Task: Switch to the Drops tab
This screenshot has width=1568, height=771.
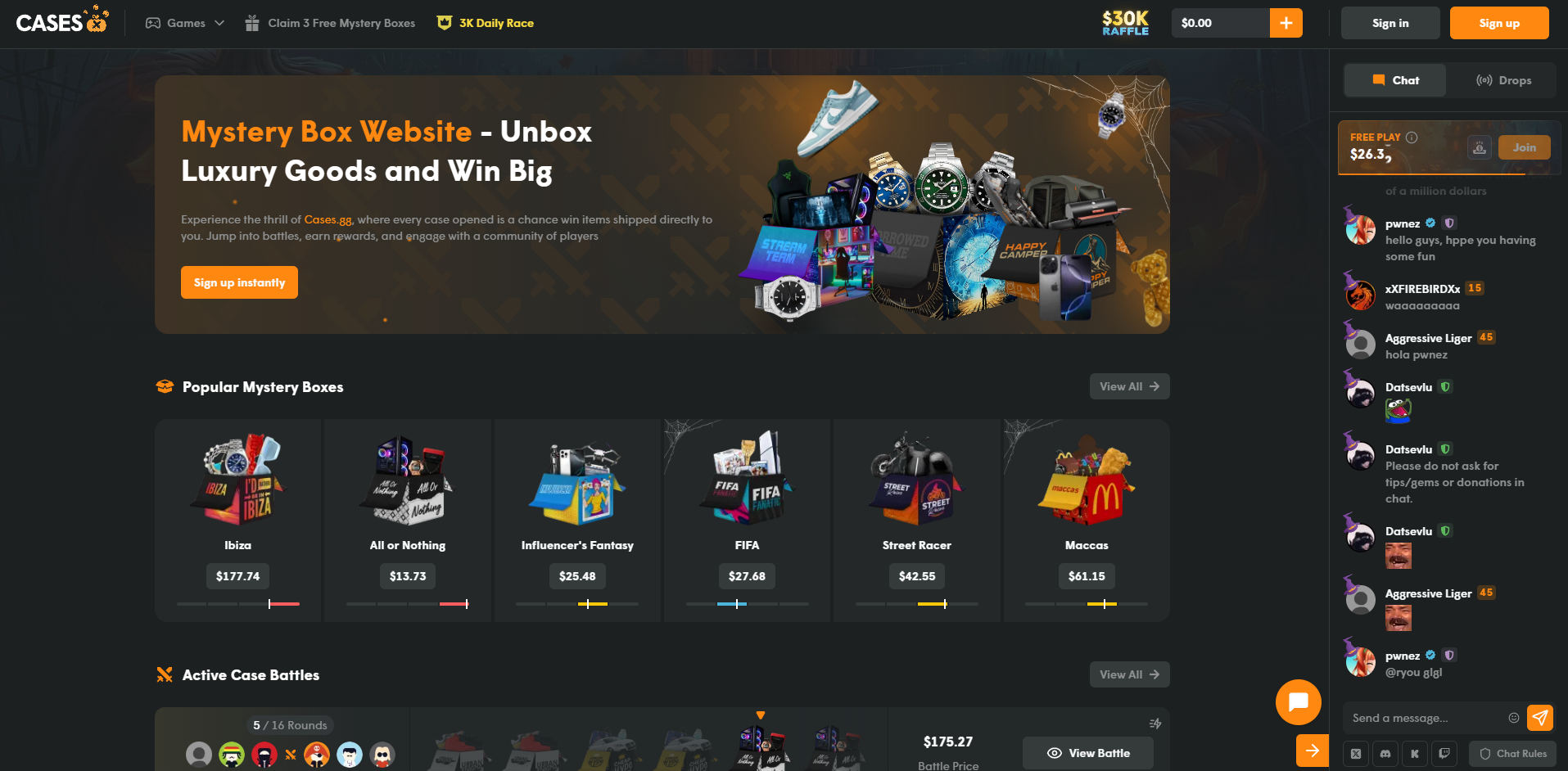Action: (x=1503, y=80)
